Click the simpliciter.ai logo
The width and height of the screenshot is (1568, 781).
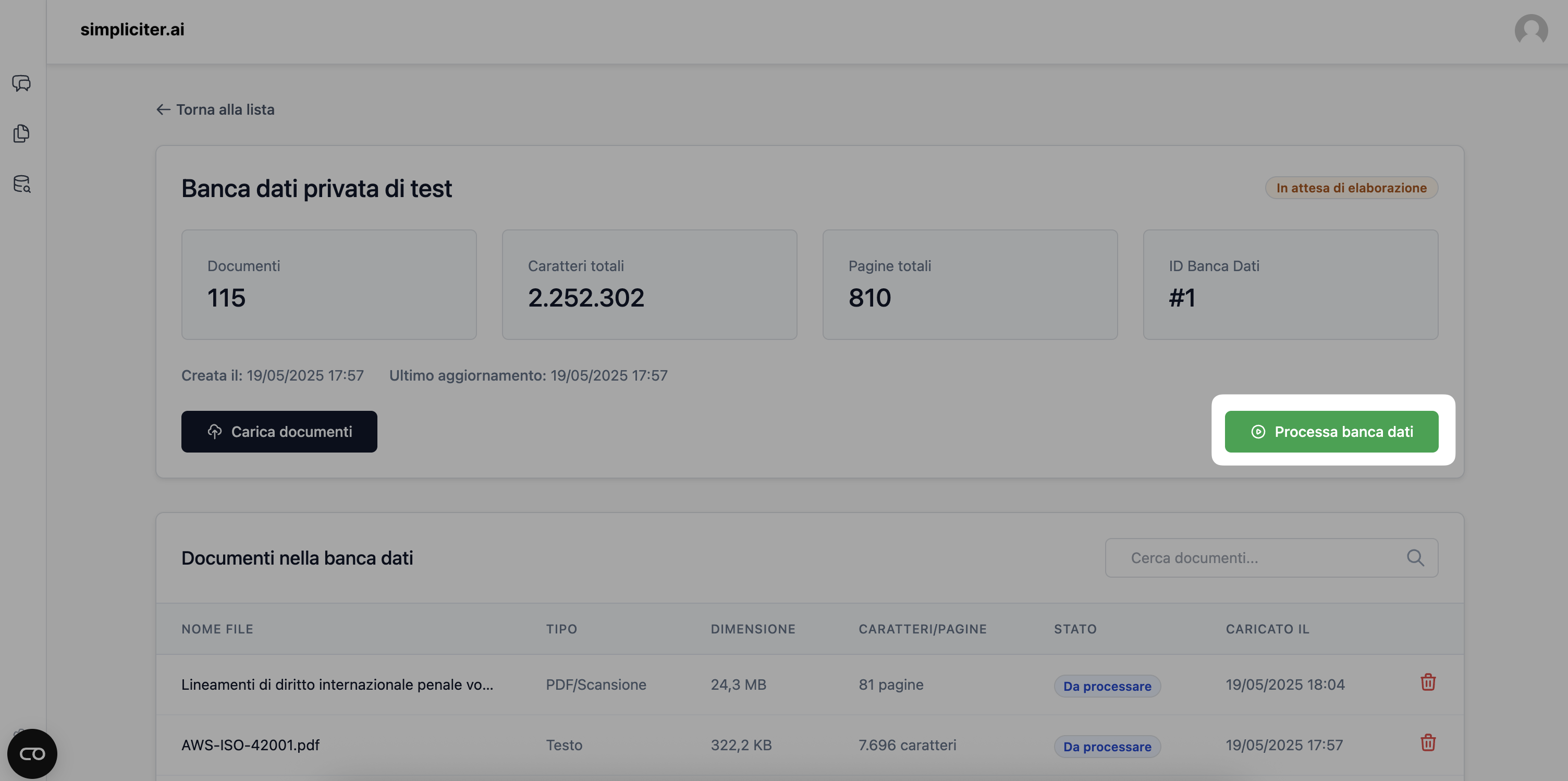(132, 29)
